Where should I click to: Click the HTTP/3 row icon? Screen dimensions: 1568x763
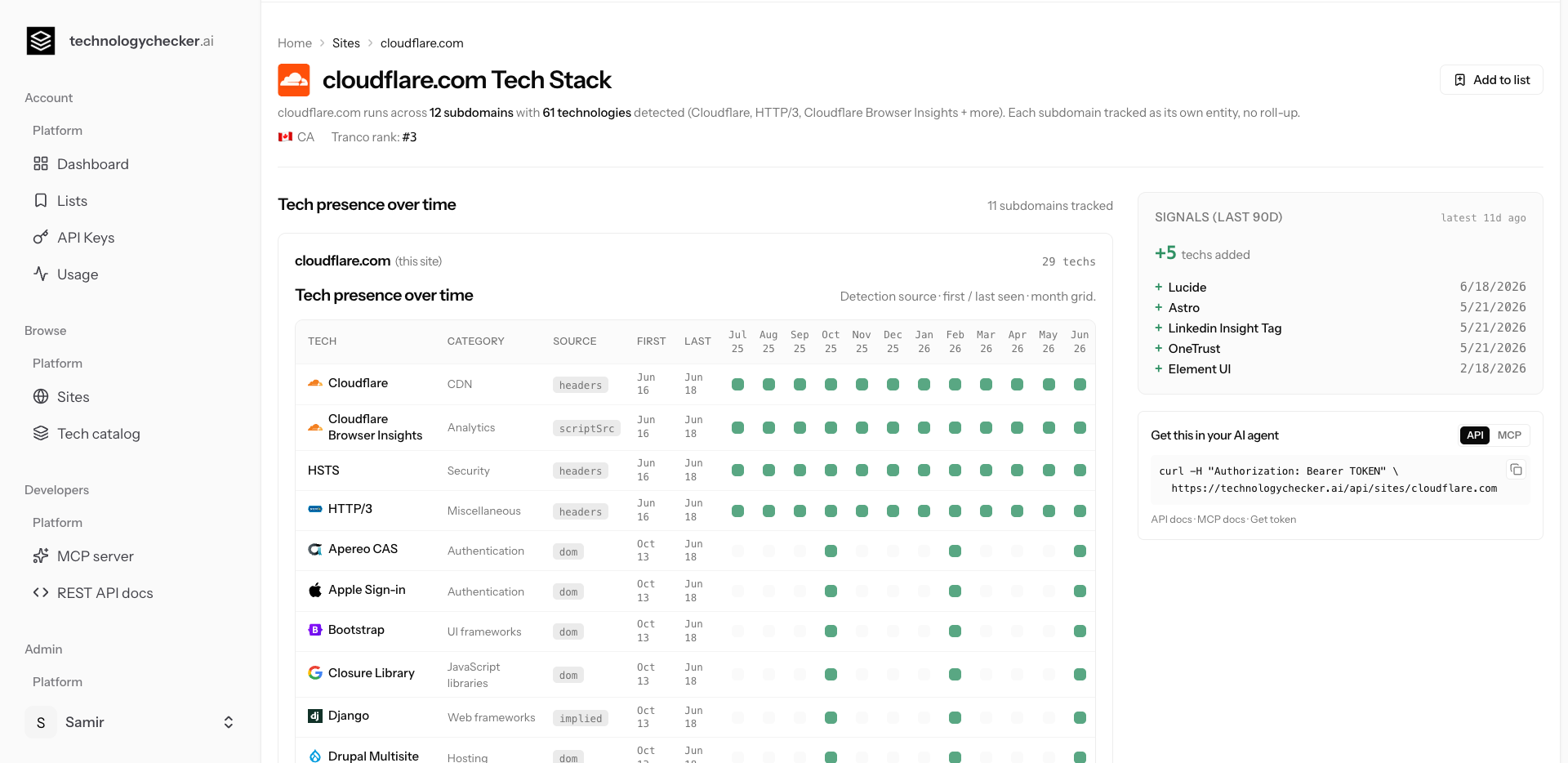[315, 509]
